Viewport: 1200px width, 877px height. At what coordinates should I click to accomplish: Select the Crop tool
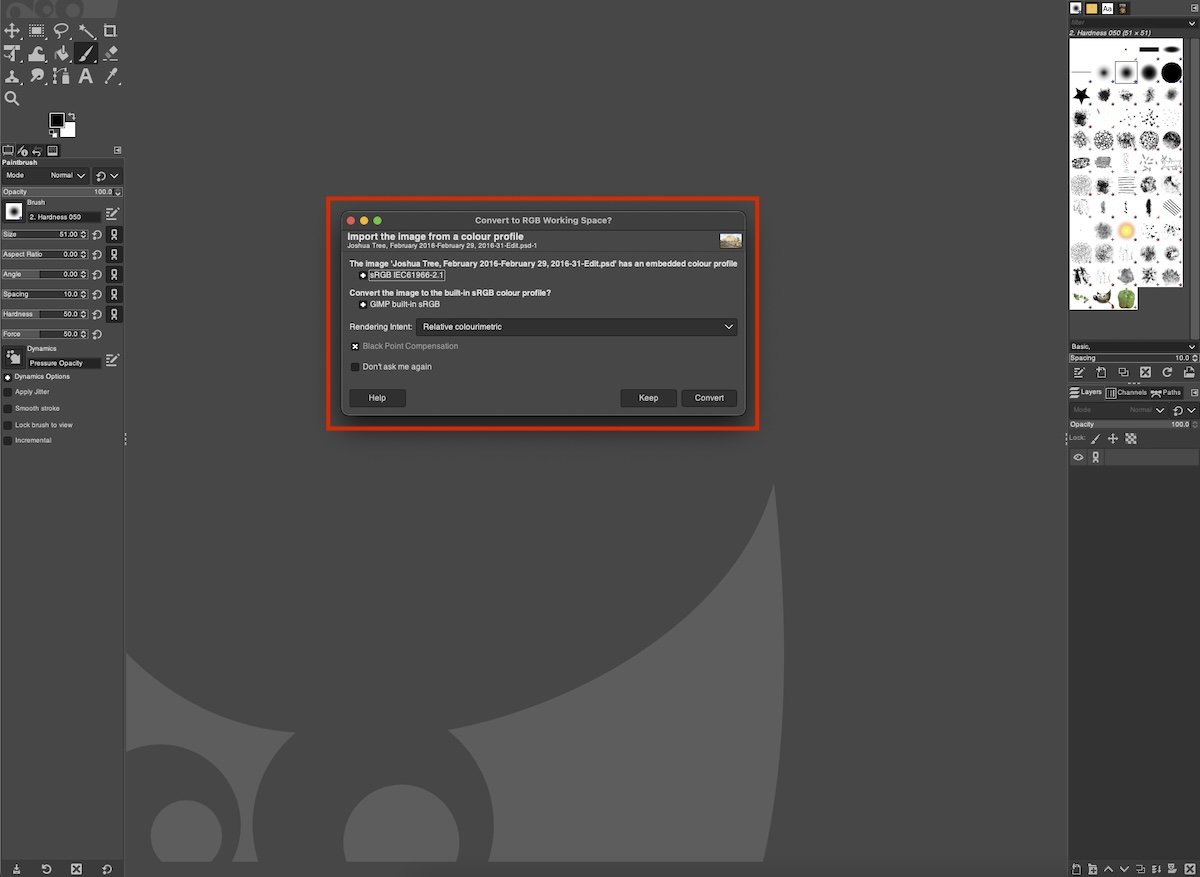[x=108, y=30]
